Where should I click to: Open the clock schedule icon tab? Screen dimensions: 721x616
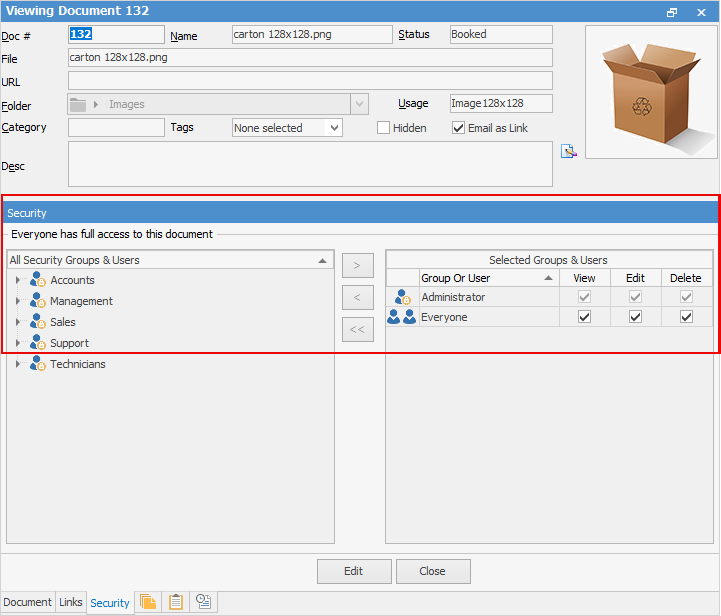point(203,602)
